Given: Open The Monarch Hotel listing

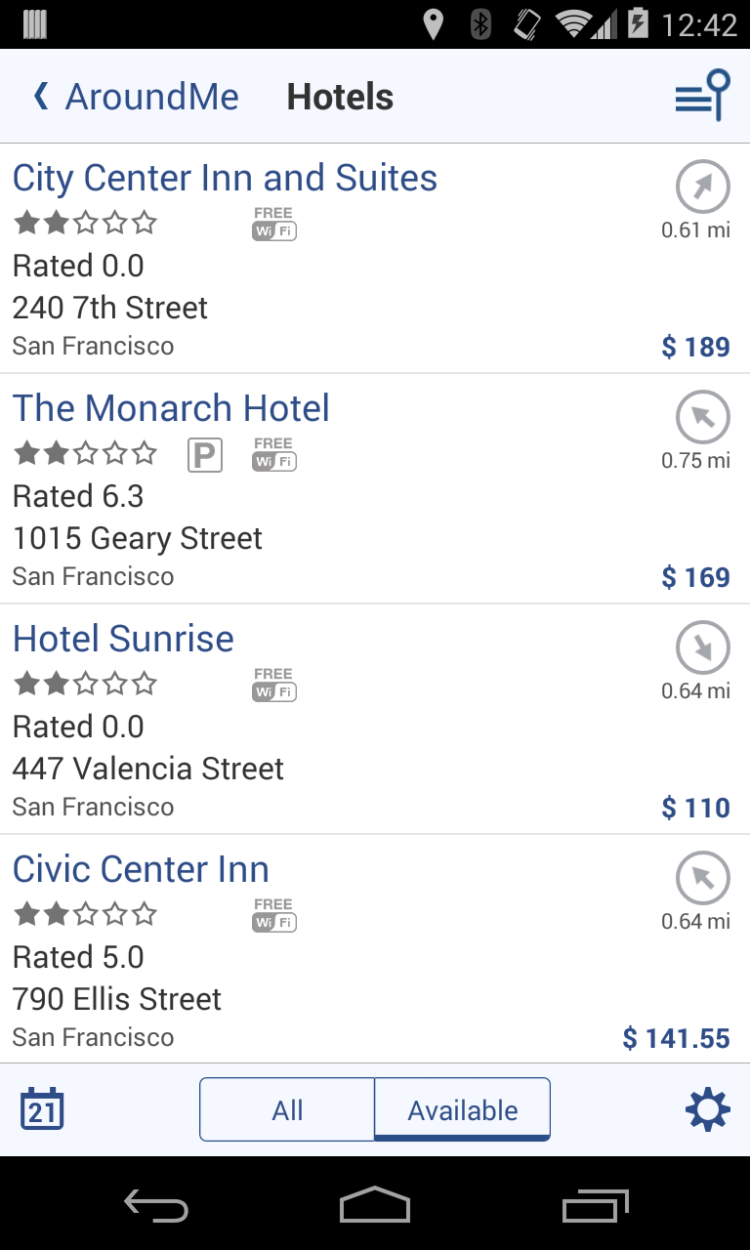Looking at the screenshot, I should pos(171,408).
